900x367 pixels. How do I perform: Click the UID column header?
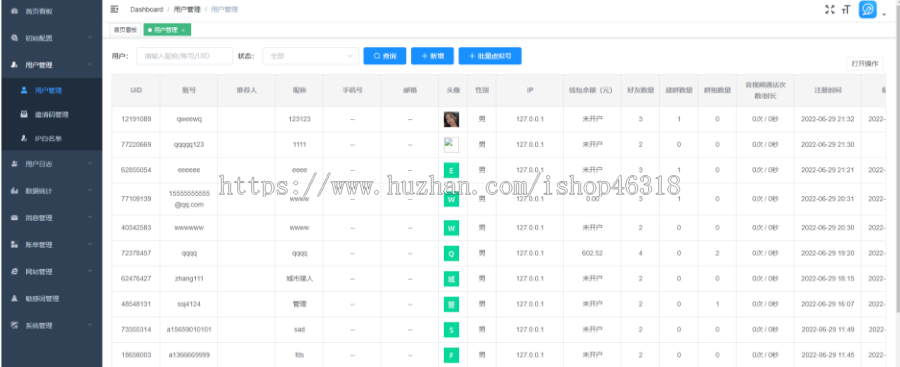tap(136, 90)
